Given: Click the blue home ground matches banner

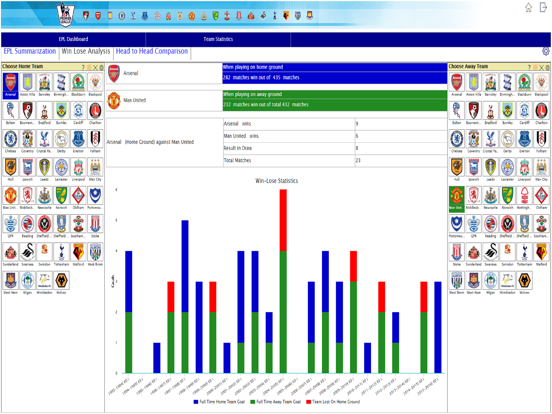Looking at the screenshot, I should (335, 73).
